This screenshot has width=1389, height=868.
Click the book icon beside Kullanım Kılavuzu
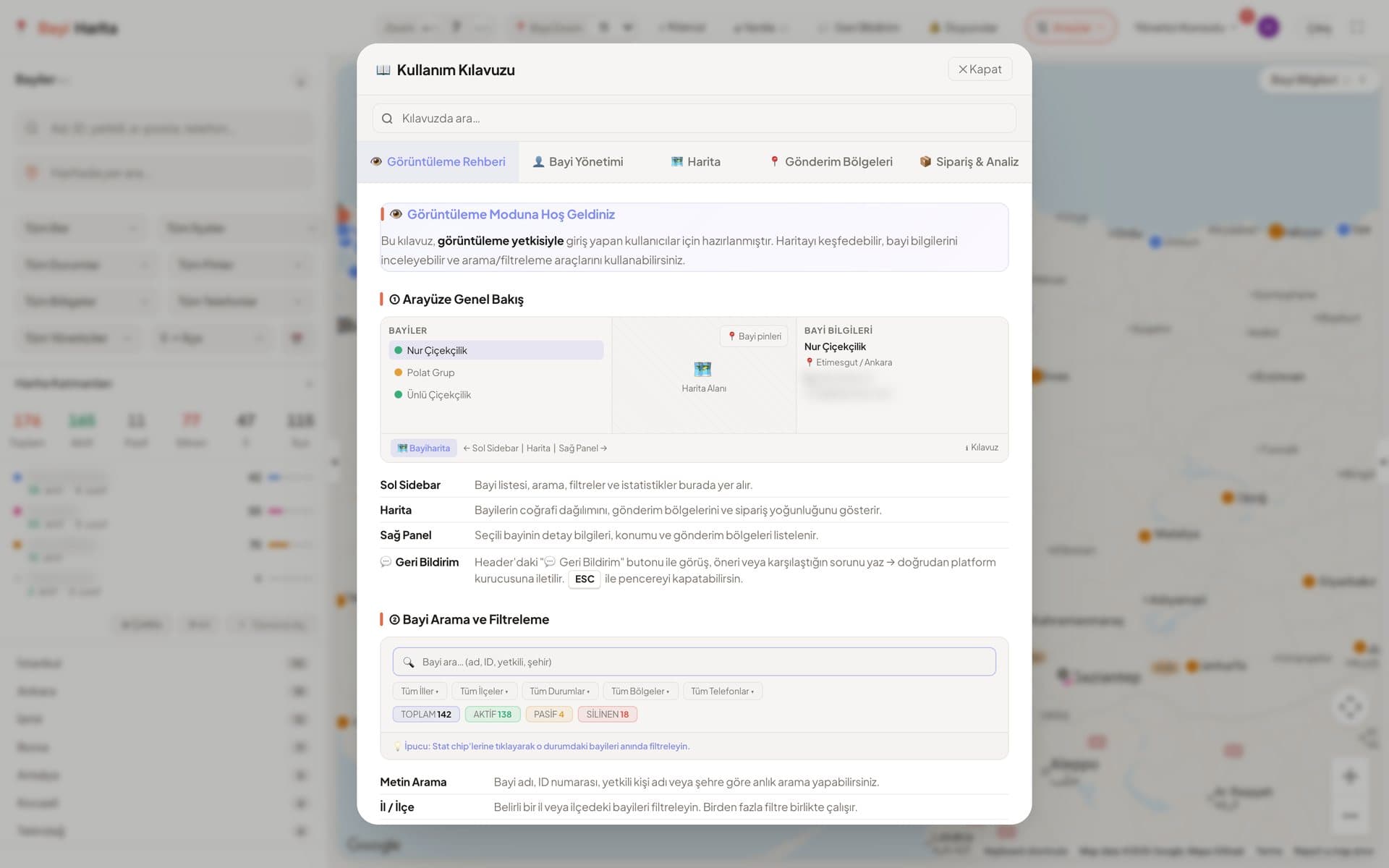click(x=383, y=70)
